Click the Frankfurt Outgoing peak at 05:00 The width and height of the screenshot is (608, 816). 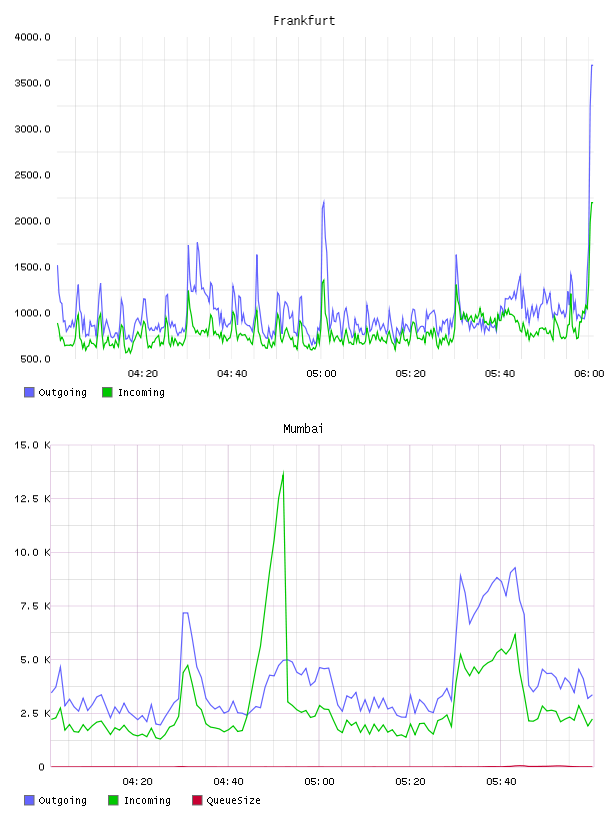coord(324,201)
